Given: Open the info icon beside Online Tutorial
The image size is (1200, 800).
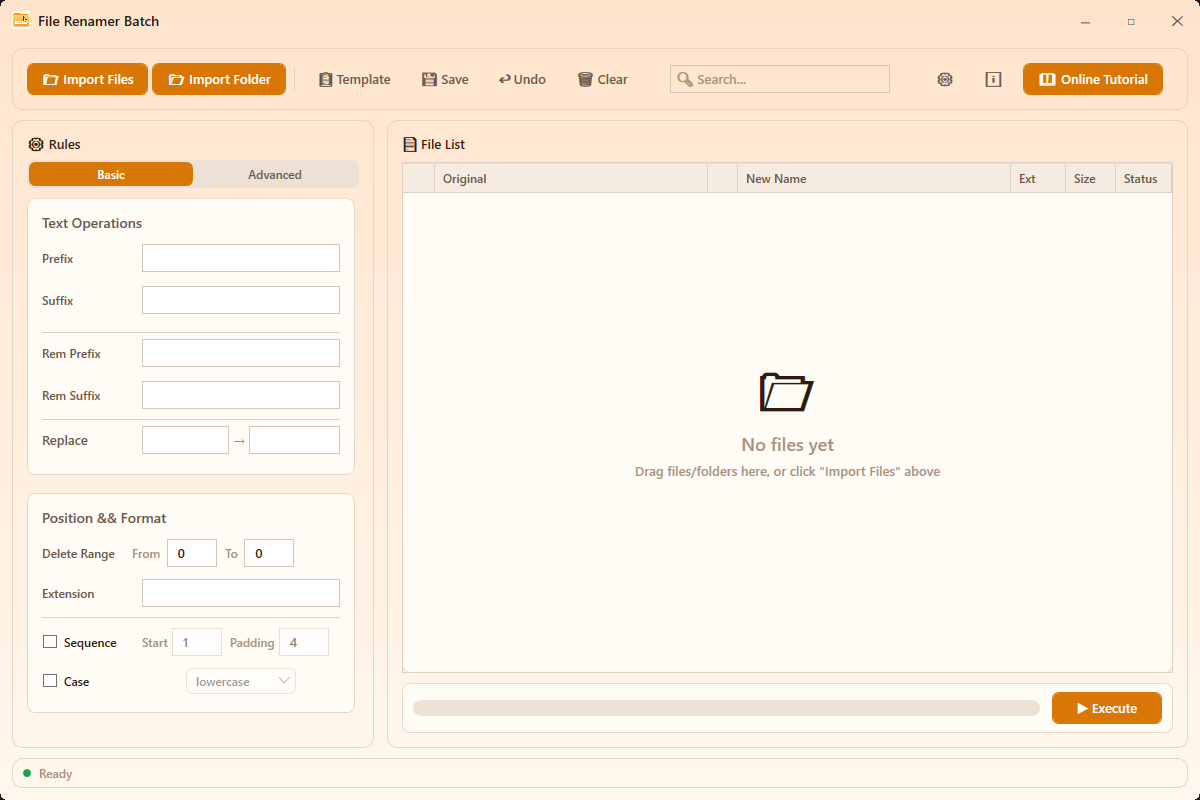Looking at the screenshot, I should 993,79.
